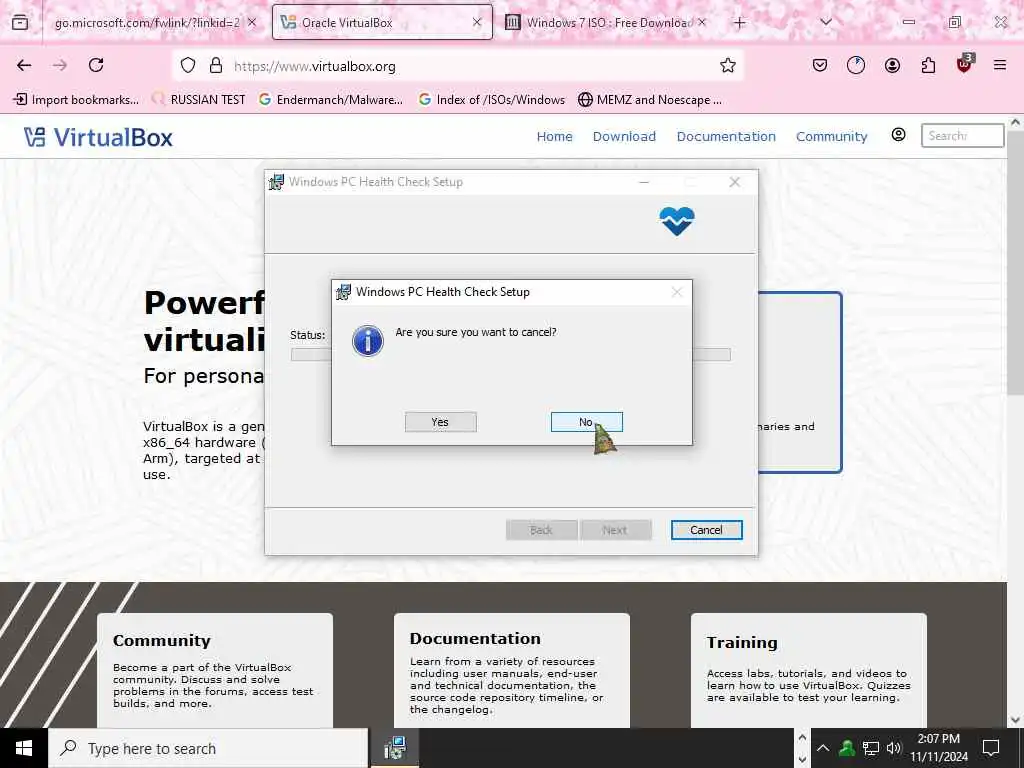
Task: Close the Oracle VirtualBox tab
Action: 477,23
